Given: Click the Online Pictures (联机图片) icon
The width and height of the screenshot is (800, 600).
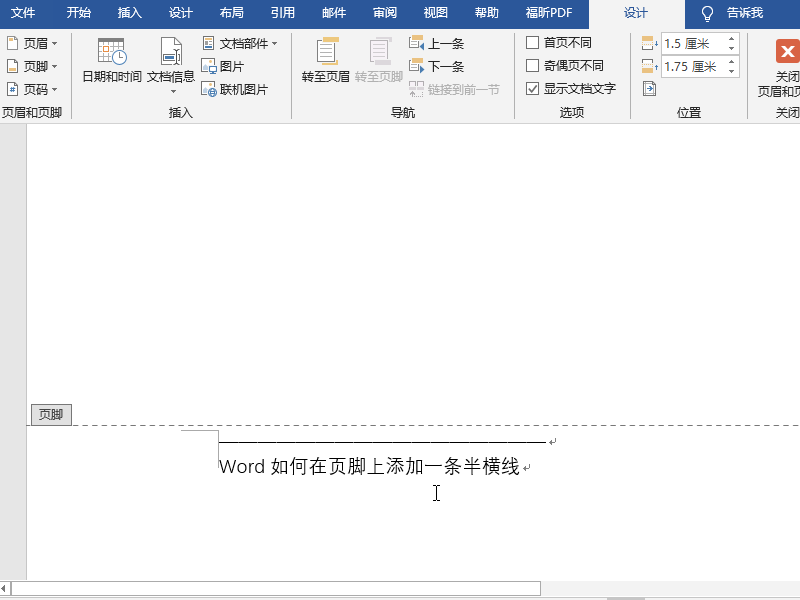Looking at the screenshot, I should click(209, 89).
